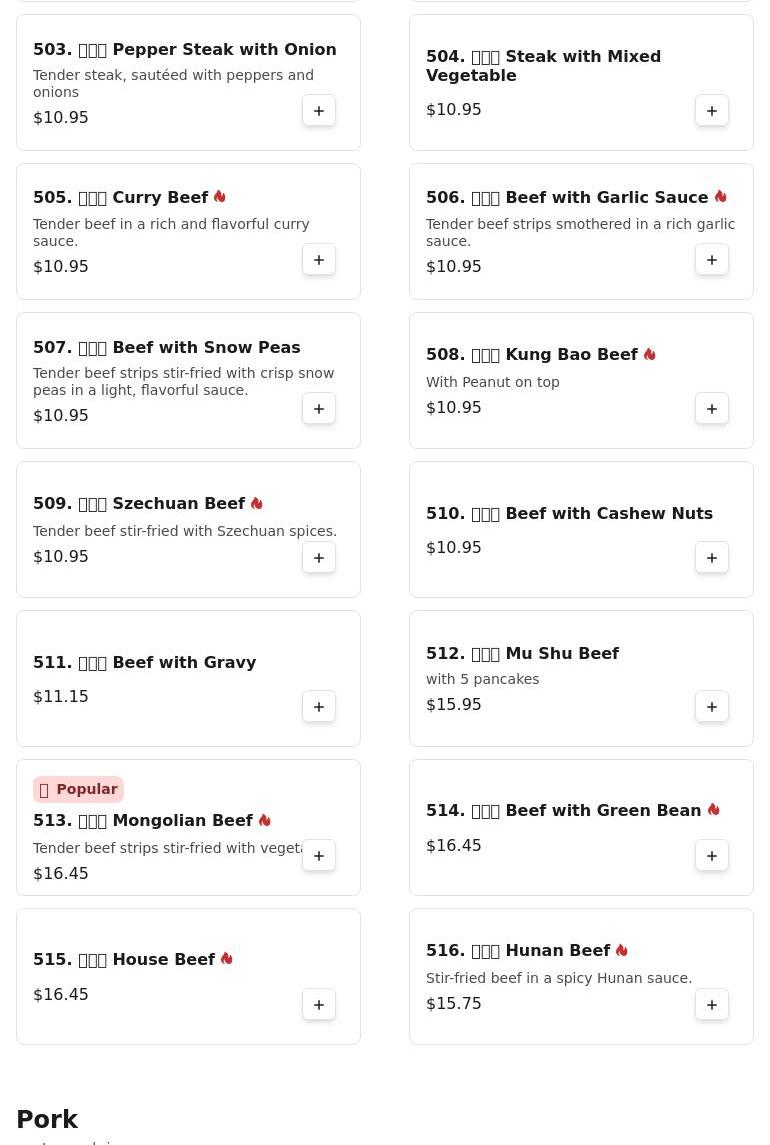Screen dimensions: 770x1145
Task: Add Pepper Steak with Onion to cart
Action: pos(319,111)
